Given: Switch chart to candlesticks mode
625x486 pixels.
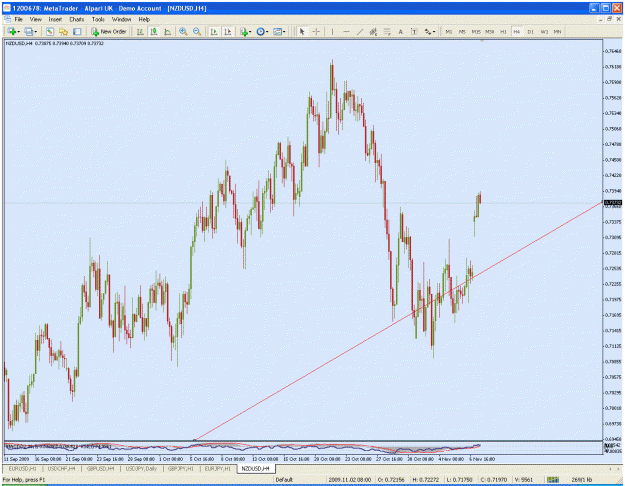Looking at the screenshot, I should coord(154,31).
